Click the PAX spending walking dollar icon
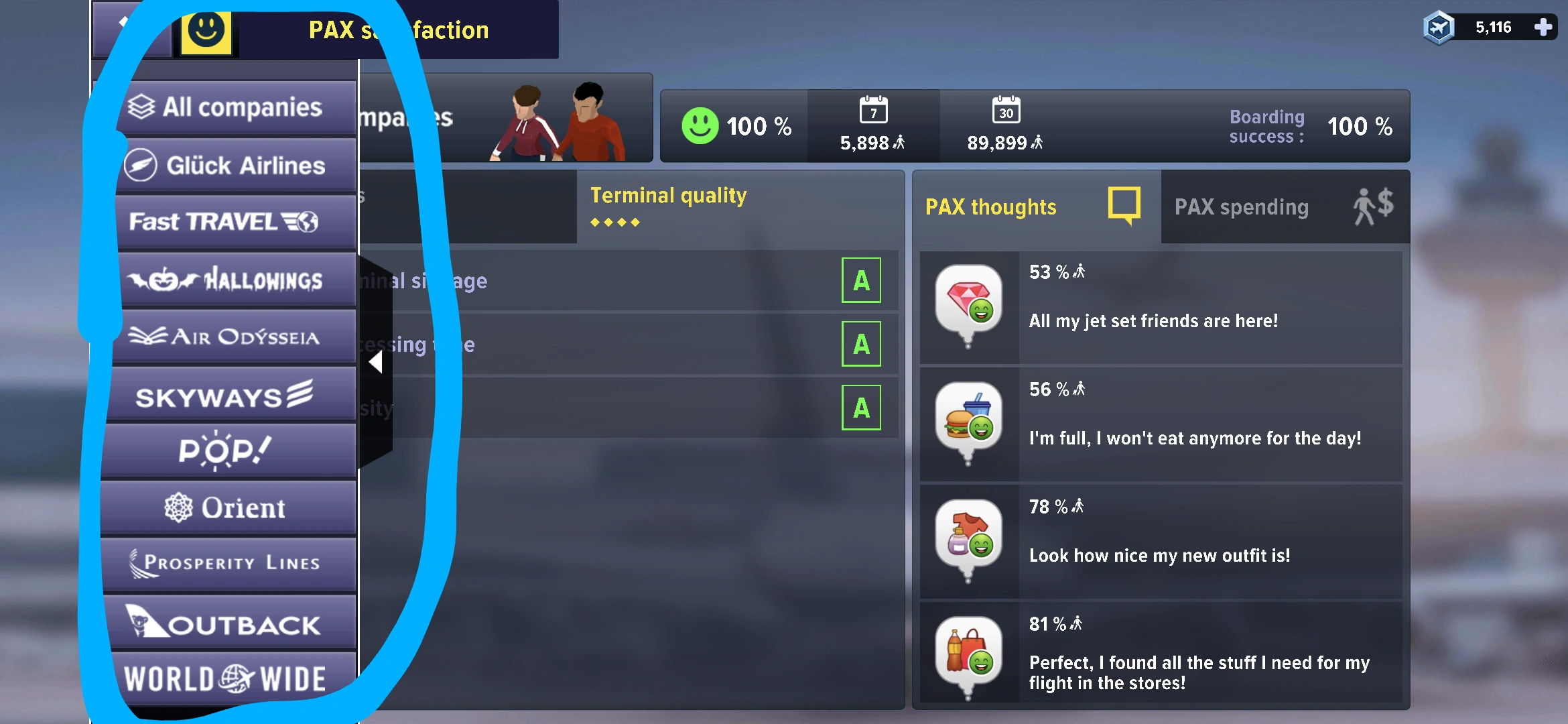The height and width of the screenshot is (724, 1568). click(1373, 206)
